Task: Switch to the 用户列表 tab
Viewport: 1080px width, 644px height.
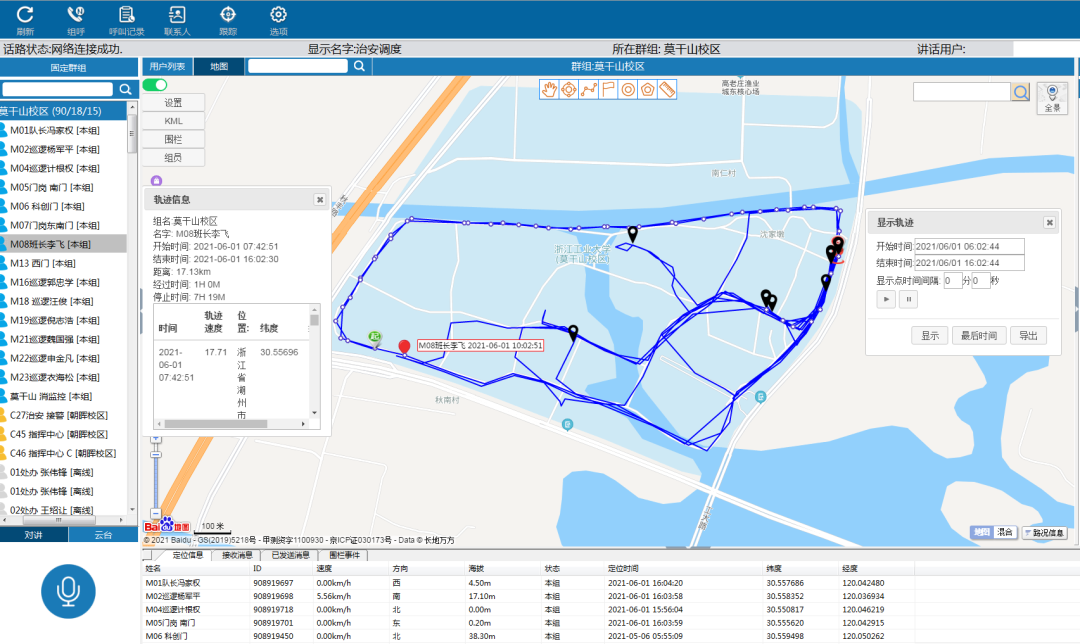Action: pos(167,66)
